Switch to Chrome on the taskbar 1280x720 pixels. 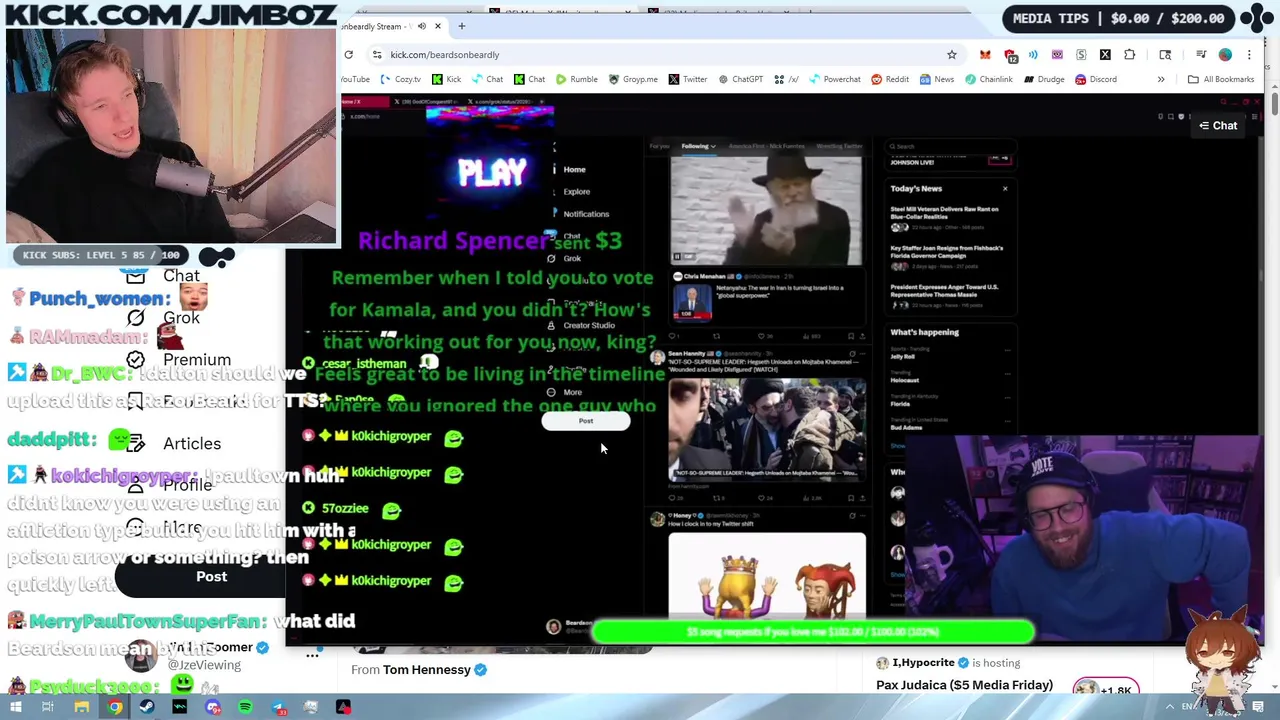coord(115,708)
